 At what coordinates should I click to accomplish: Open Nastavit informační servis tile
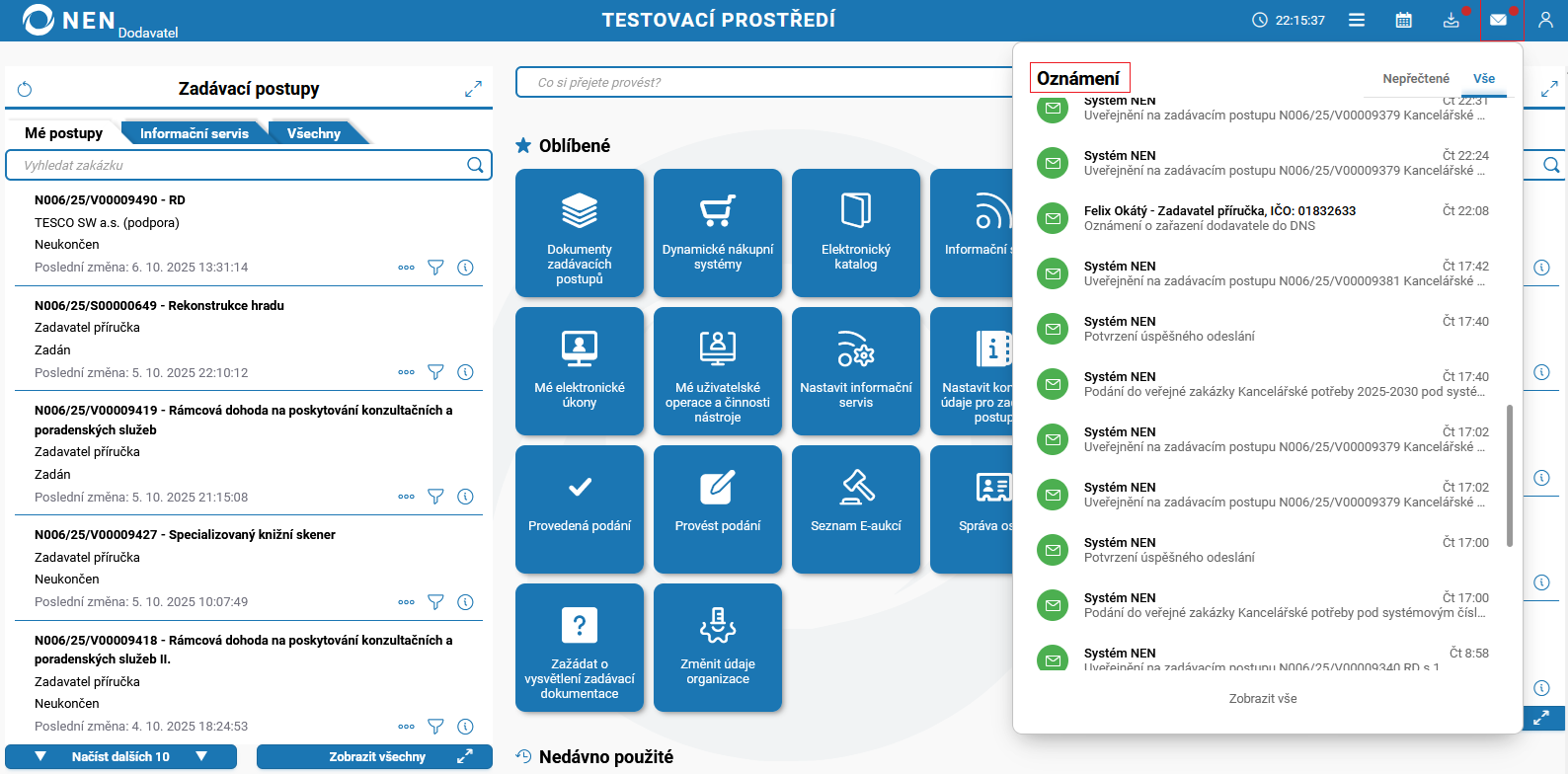856,371
